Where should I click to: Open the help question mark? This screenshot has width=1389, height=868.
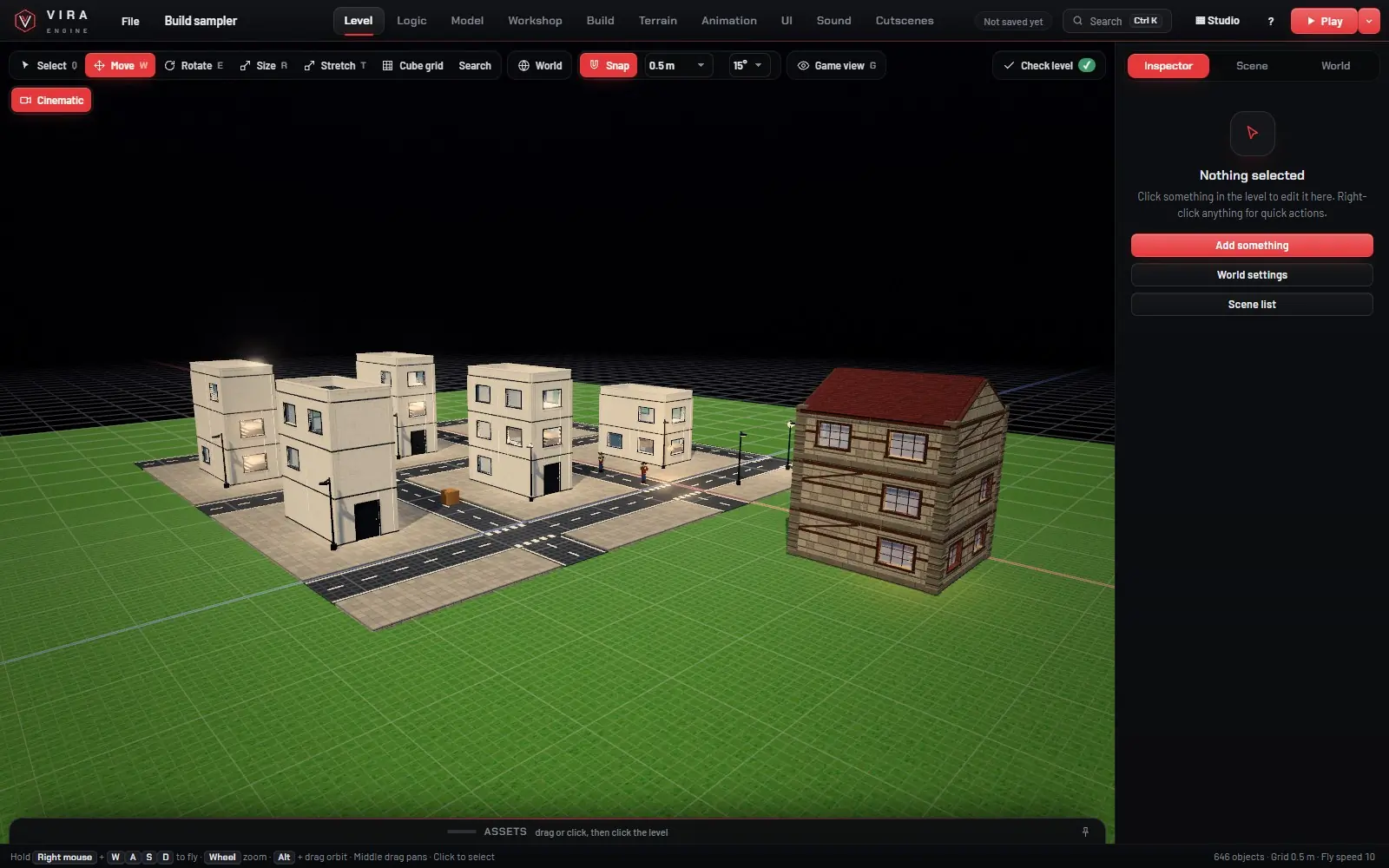pos(1271,21)
